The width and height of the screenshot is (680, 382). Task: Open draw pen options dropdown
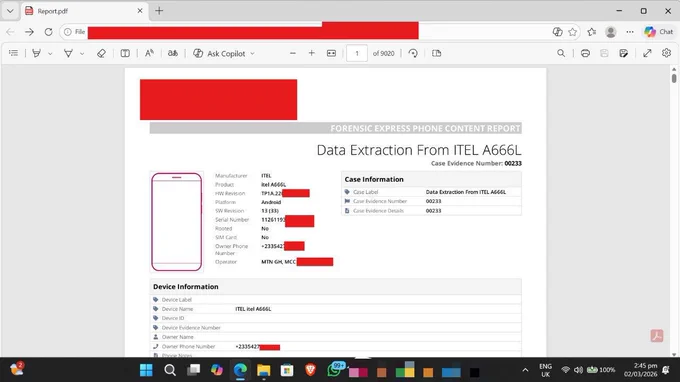click(x=82, y=54)
